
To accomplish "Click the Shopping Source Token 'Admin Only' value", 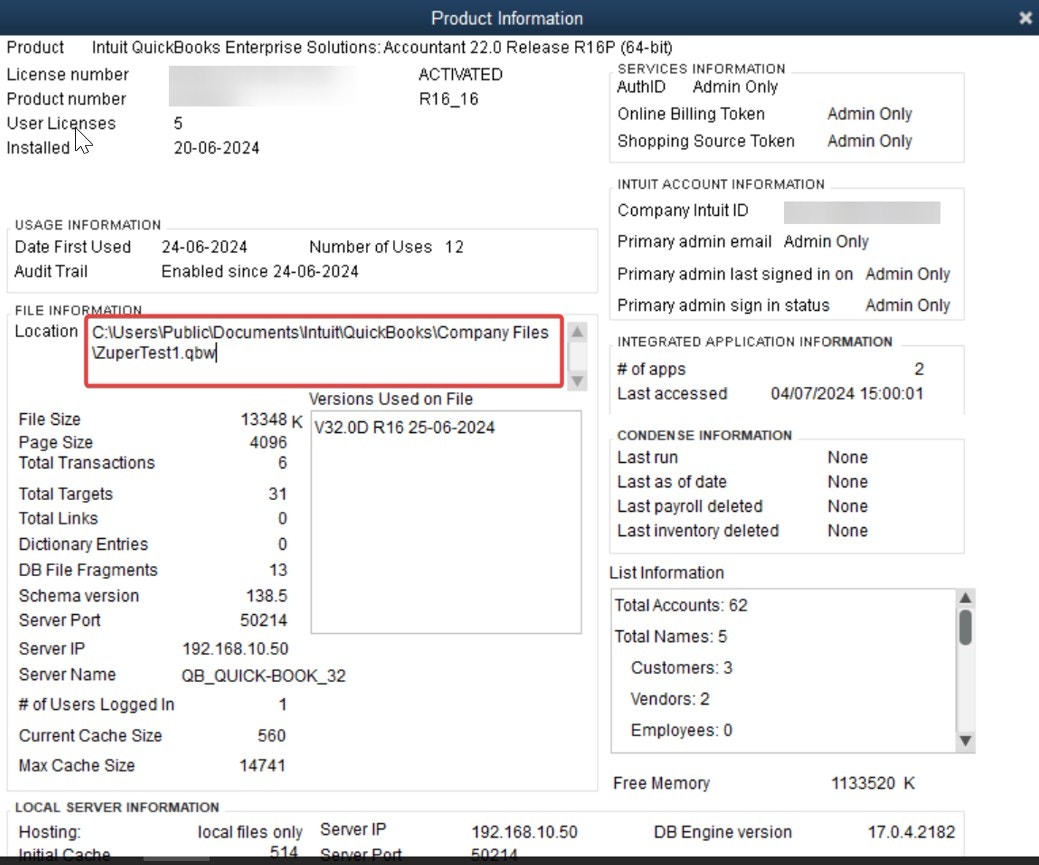I will (x=869, y=141).
